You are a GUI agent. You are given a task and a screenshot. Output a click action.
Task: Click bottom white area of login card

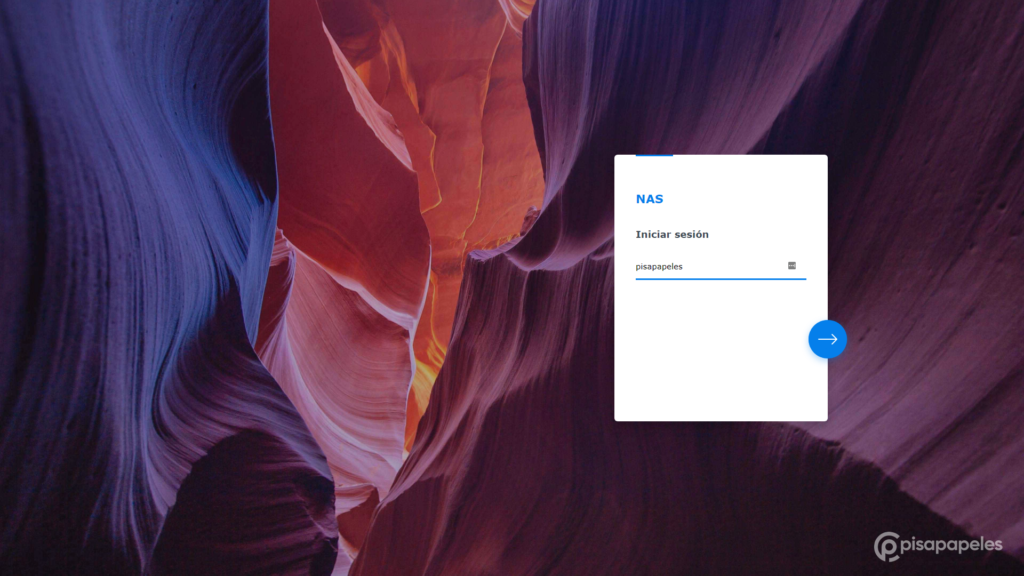pyautogui.click(x=720, y=400)
